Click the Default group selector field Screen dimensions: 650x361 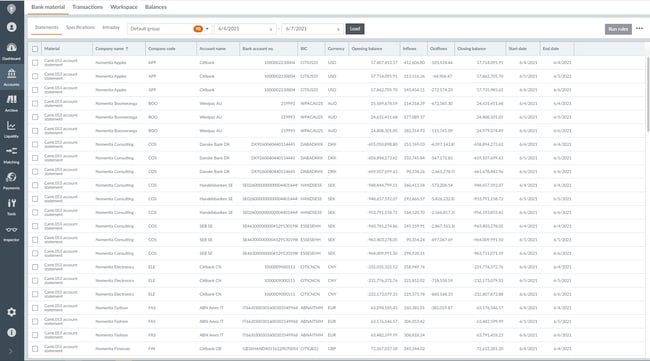click(x=169, y=29)
